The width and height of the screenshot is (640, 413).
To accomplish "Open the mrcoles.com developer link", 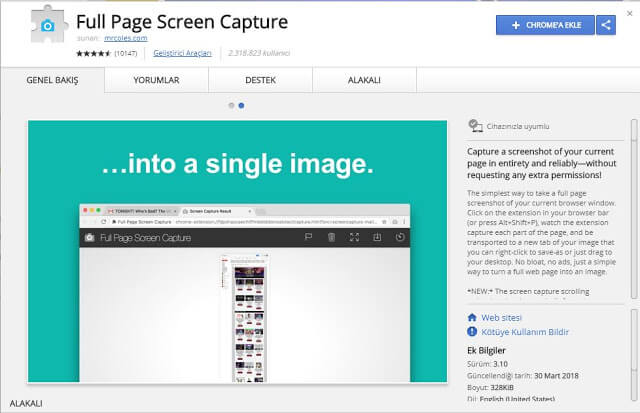I will pos(126,38).
